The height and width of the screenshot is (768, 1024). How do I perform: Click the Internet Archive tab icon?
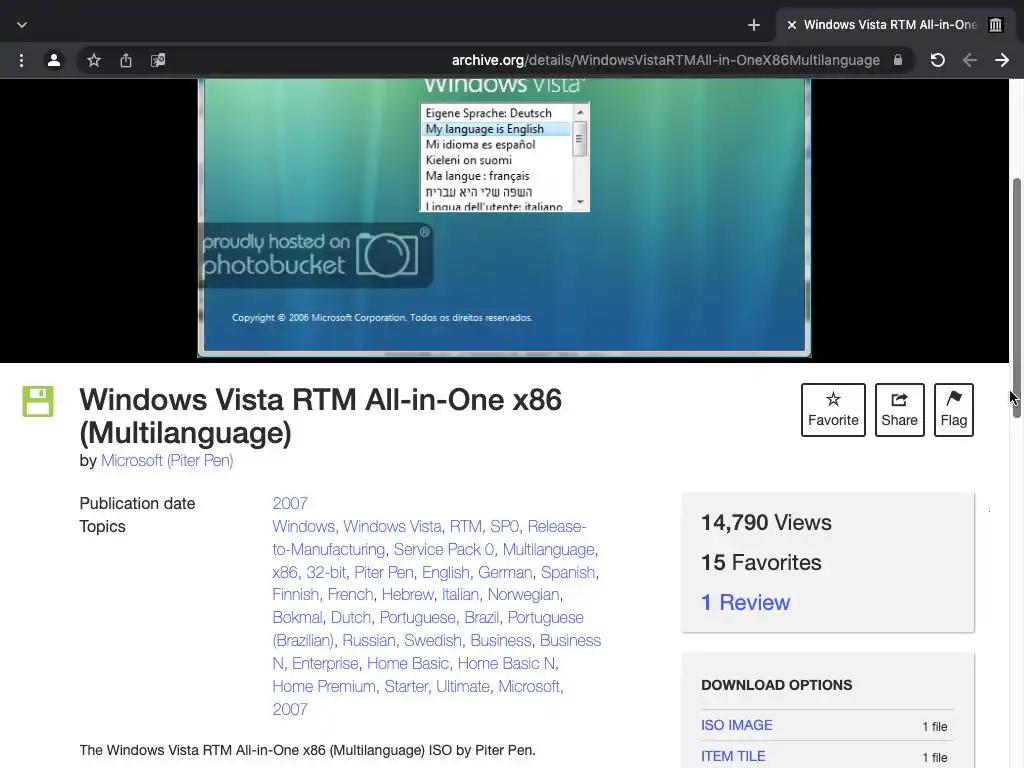click(x=995, y=25)
